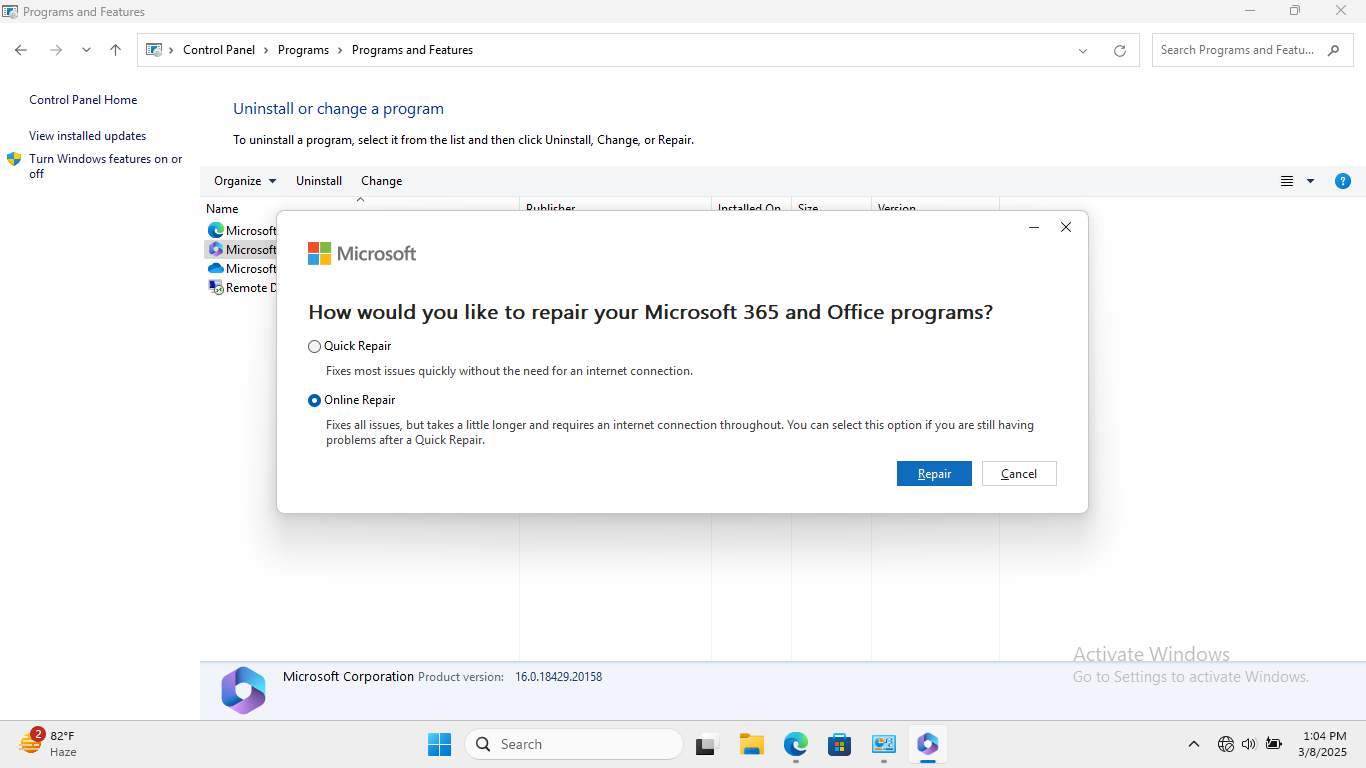Open the blue Help icon
Screen dimensions: 1366x768
point(1343,181)
